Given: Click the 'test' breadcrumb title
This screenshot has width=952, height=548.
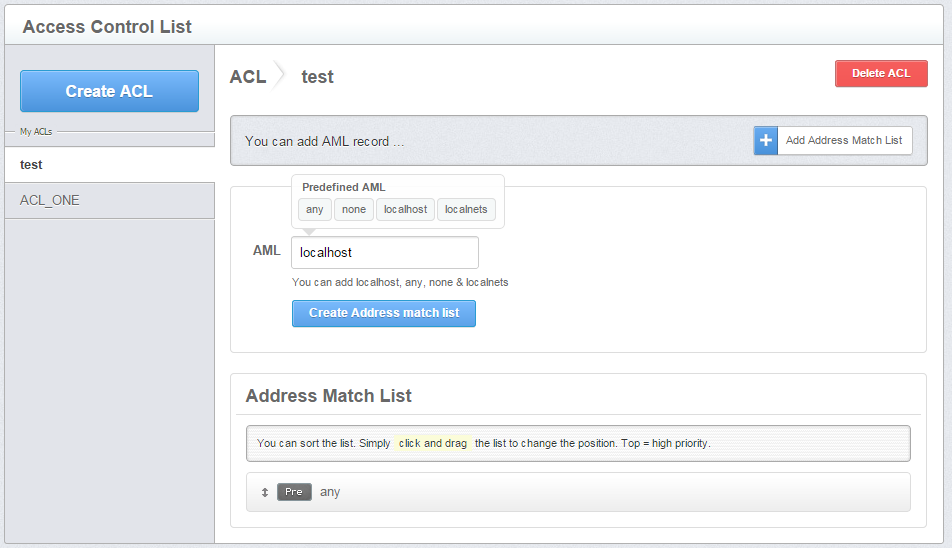Looking at the screenshot, I should (317, 77).
